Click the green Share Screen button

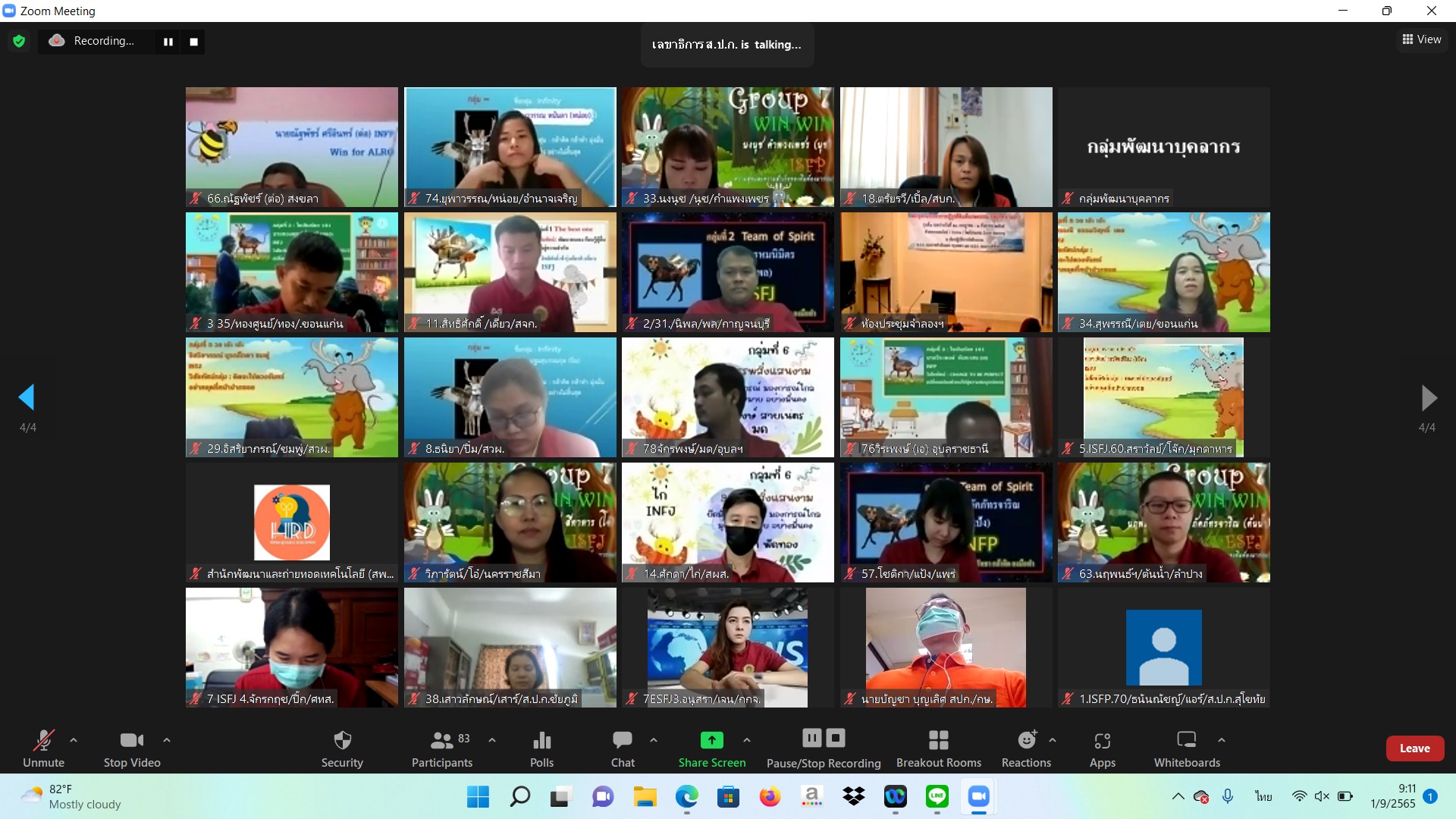711,748
